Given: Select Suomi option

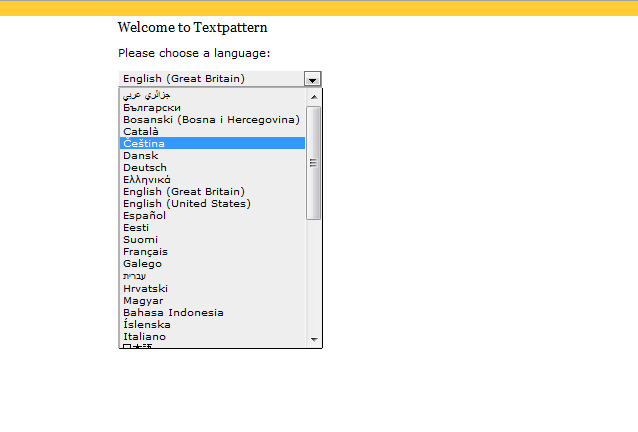Looking at the screenshot, I should pyautogui.click(x=213, y=240).
